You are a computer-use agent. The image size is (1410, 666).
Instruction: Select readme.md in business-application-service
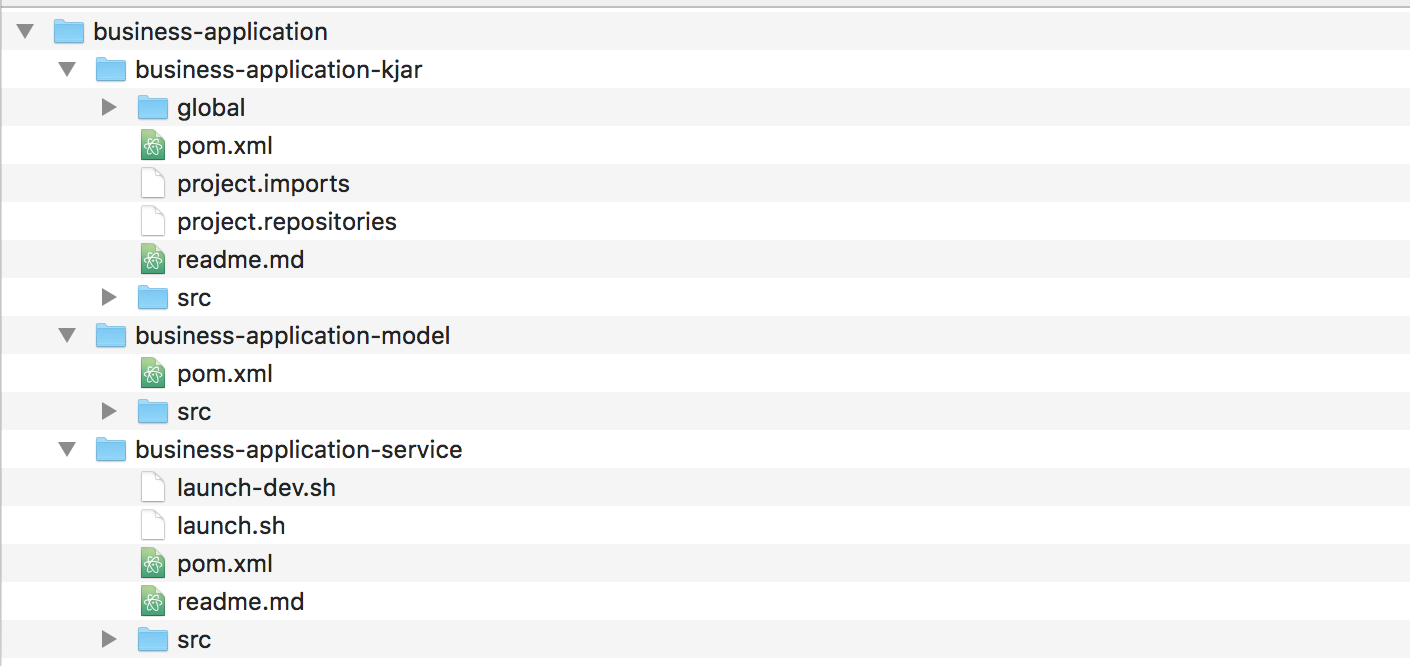point(240,602)
